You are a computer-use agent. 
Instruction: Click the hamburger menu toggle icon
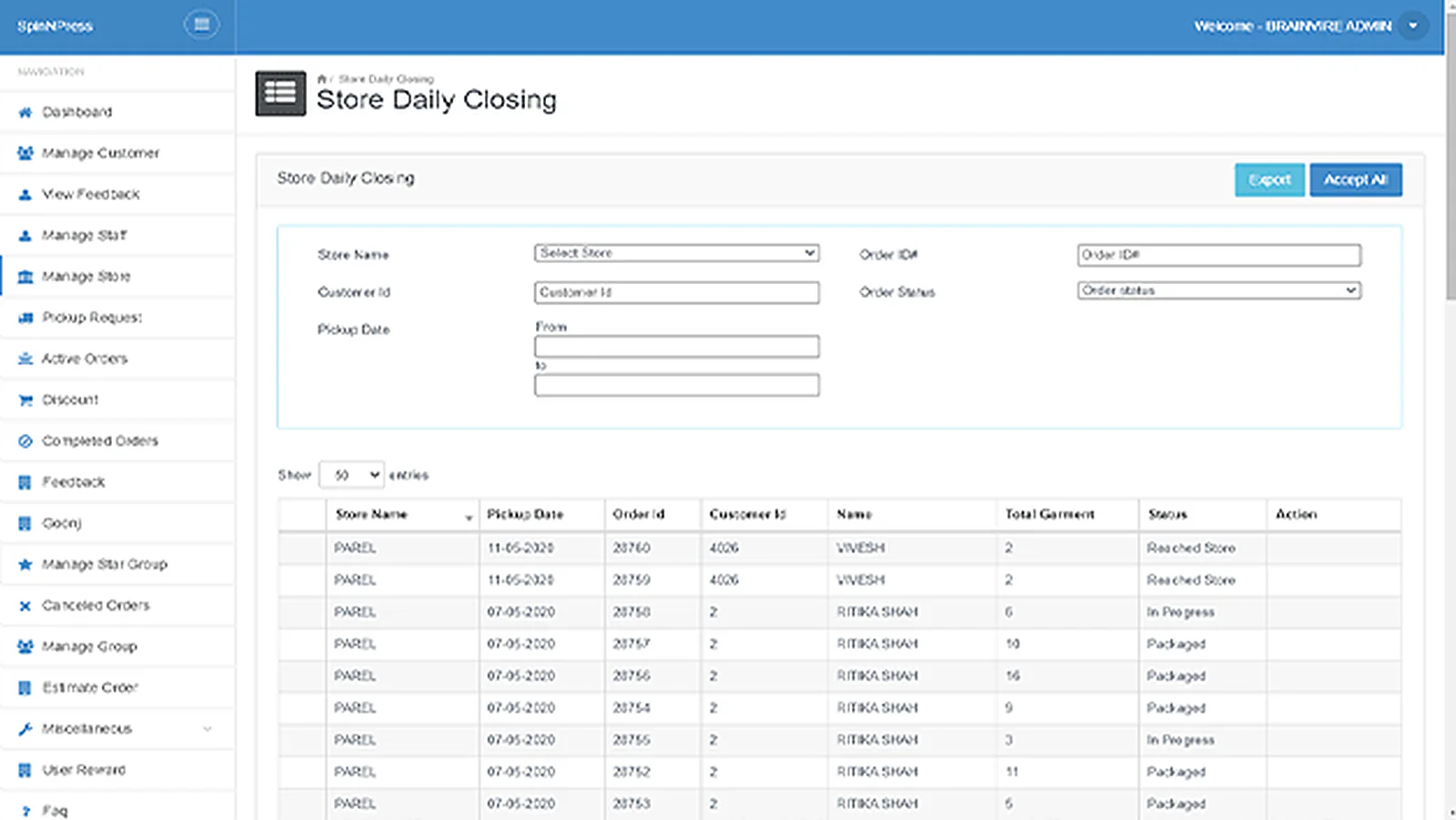click(201, 25)
